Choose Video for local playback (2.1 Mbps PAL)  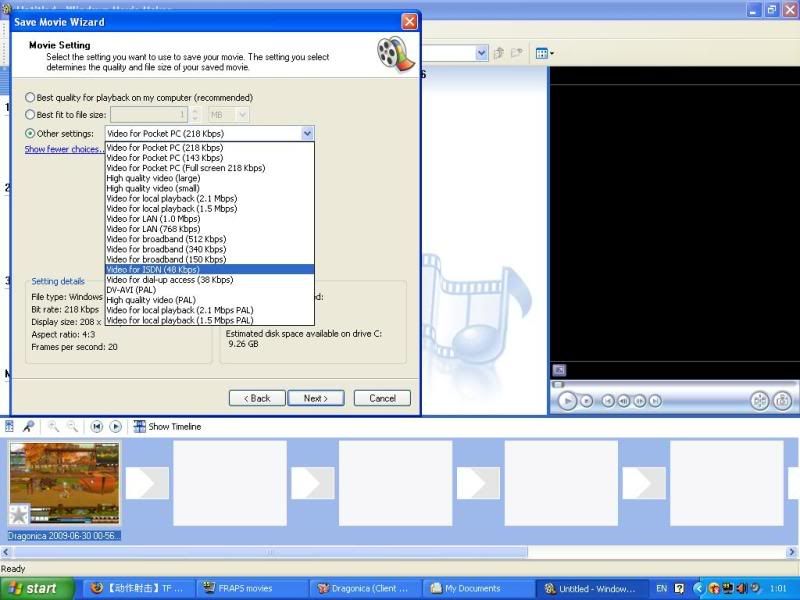pos(209,310)
